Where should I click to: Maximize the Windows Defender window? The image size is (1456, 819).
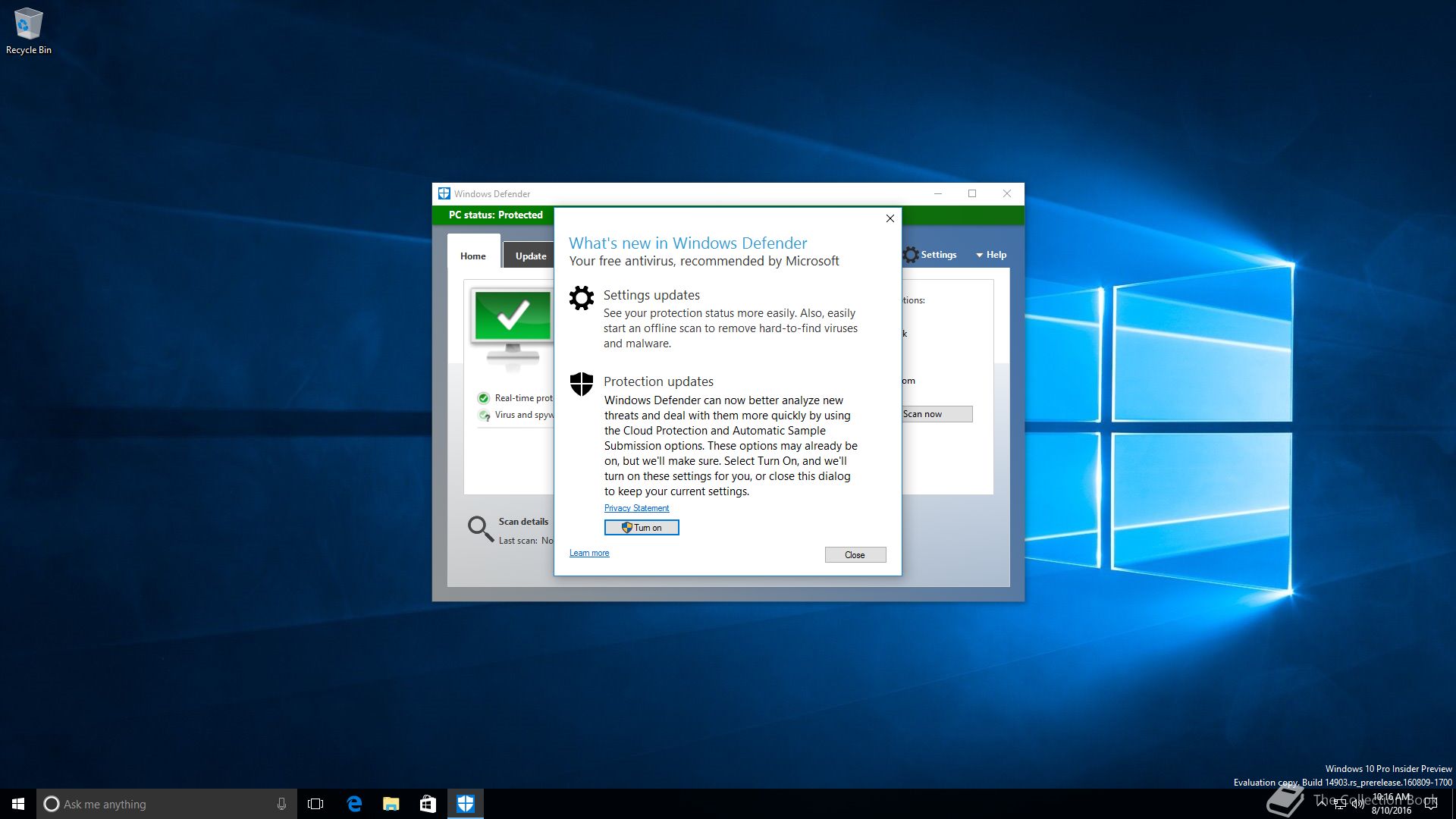[972, 193]
